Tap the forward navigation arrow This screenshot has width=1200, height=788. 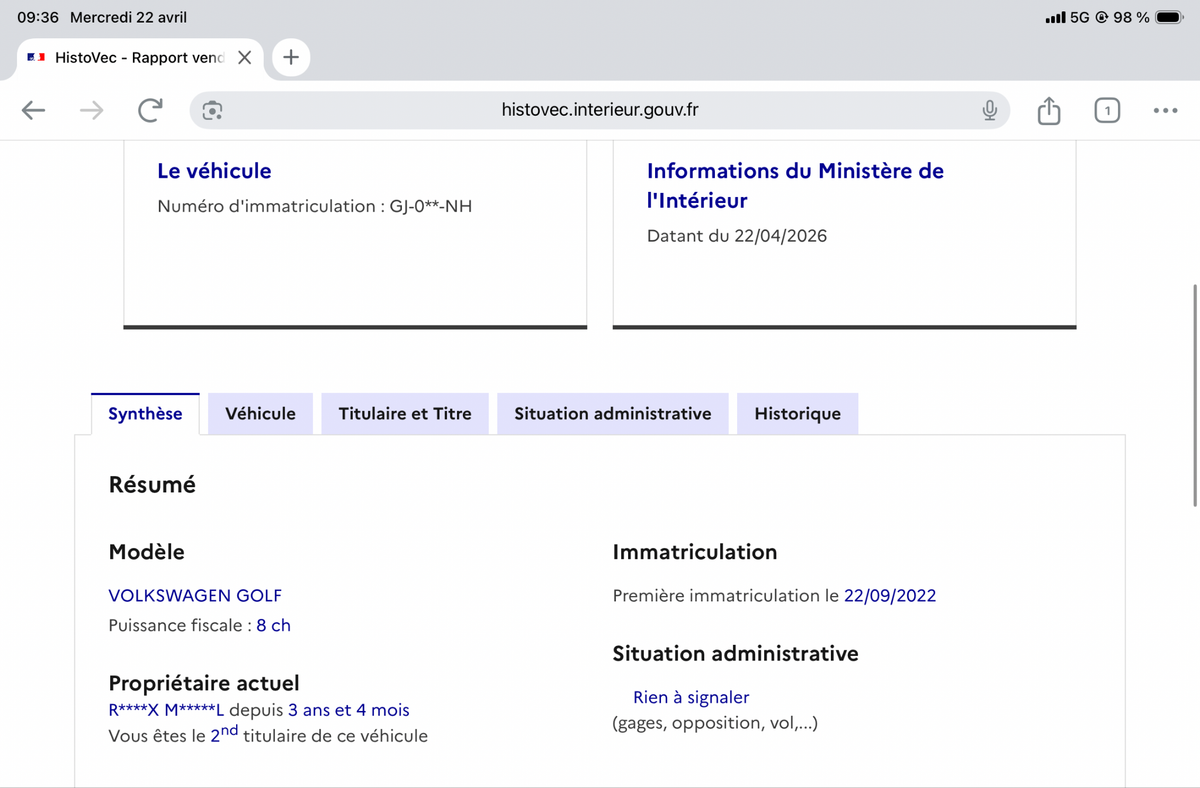coord(92,111)
